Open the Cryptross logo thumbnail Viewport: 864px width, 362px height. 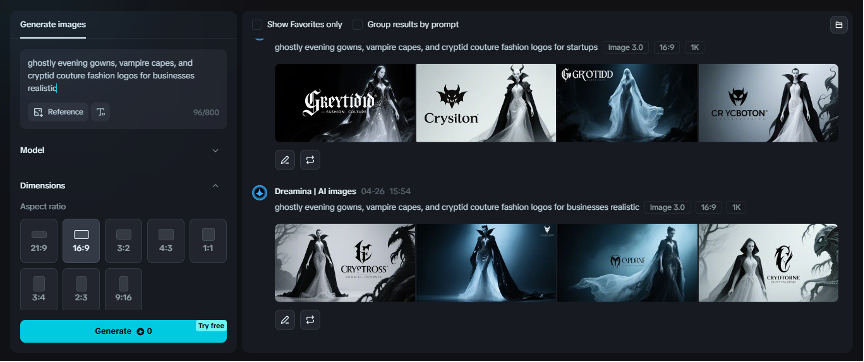tap(345, 263)
